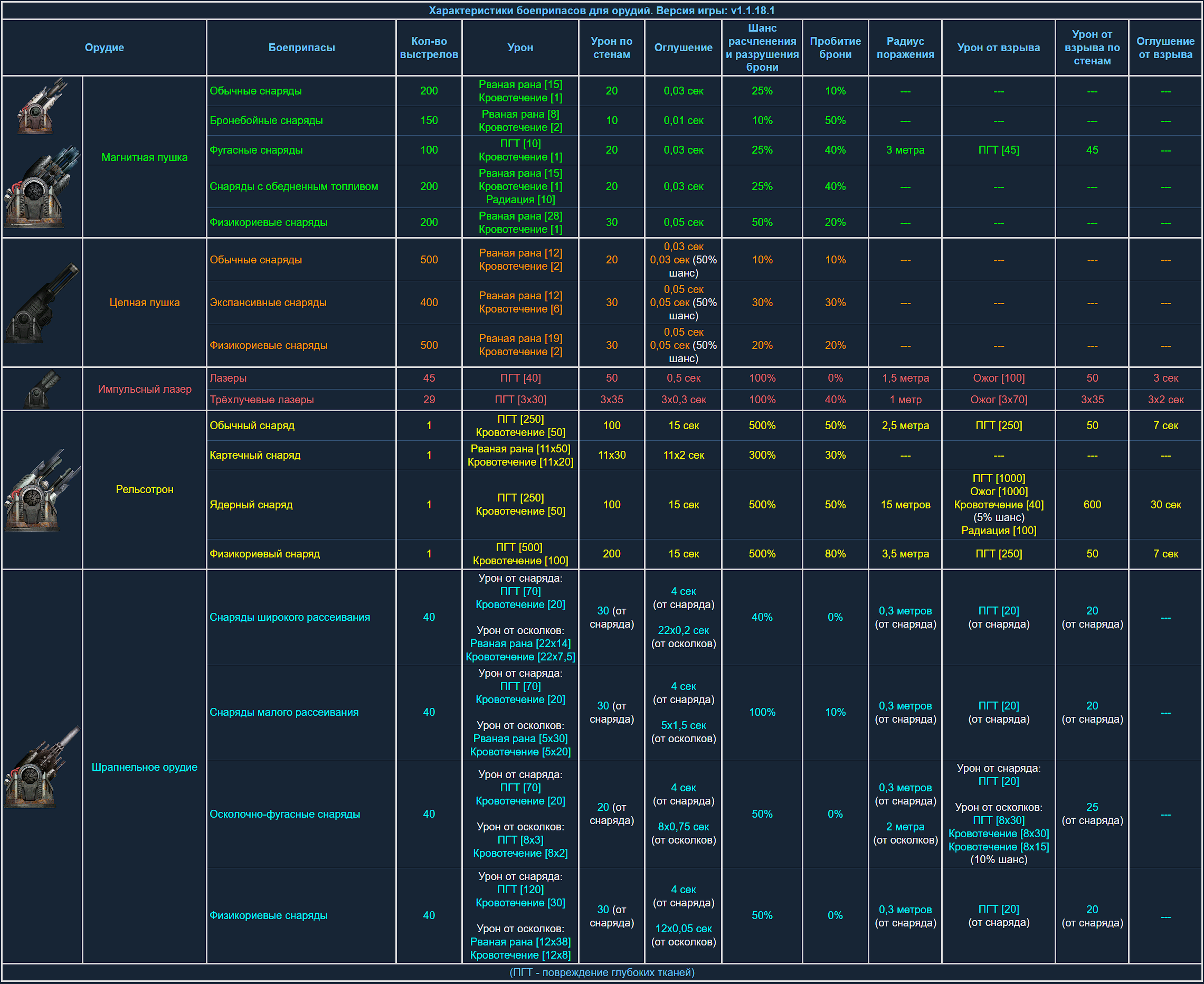Viewport: 1204px width, 984px height.
Task: Click the Шрапнельное орудие label
Action: 144,767
